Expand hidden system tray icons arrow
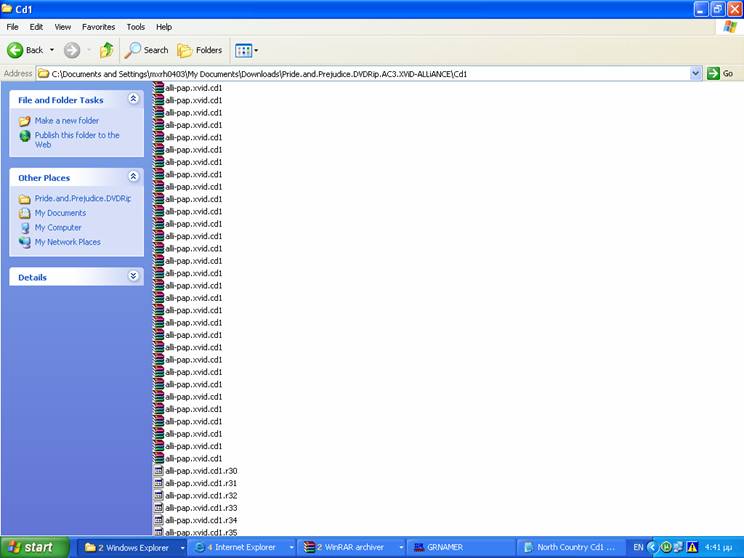The image size is (744, 558). tap(651, 548)
